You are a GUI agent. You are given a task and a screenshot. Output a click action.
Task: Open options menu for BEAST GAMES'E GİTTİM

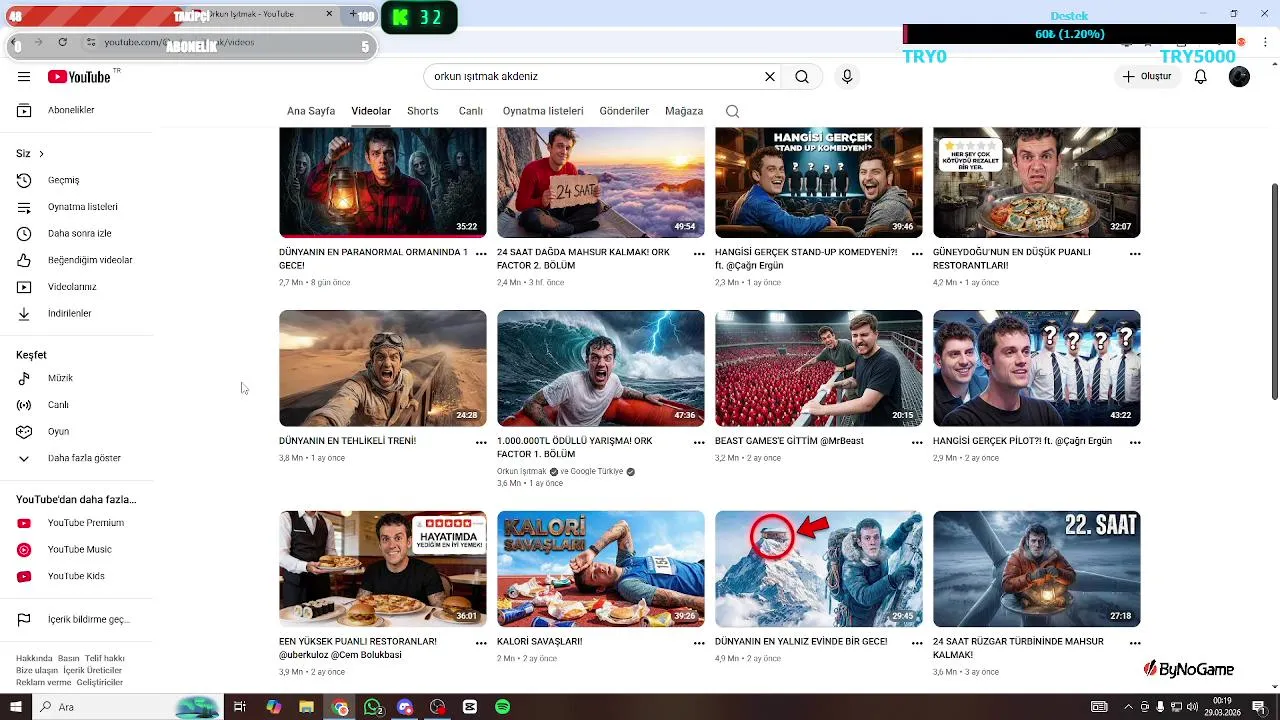pyautogui.click(x=917, y=442)
